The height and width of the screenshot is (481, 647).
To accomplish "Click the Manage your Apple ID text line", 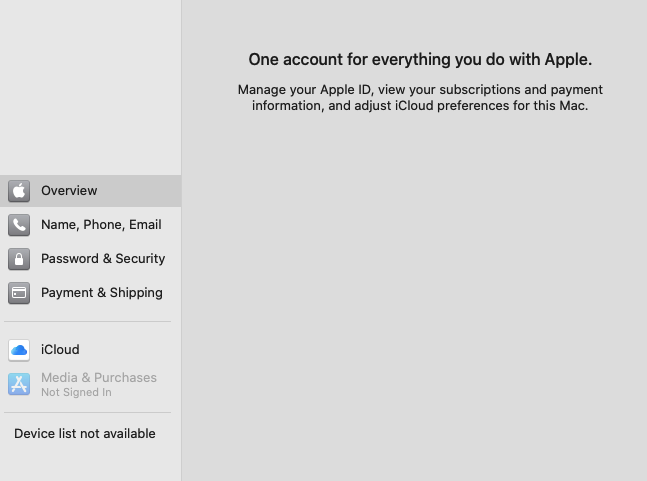I will [x=420, y=90].
